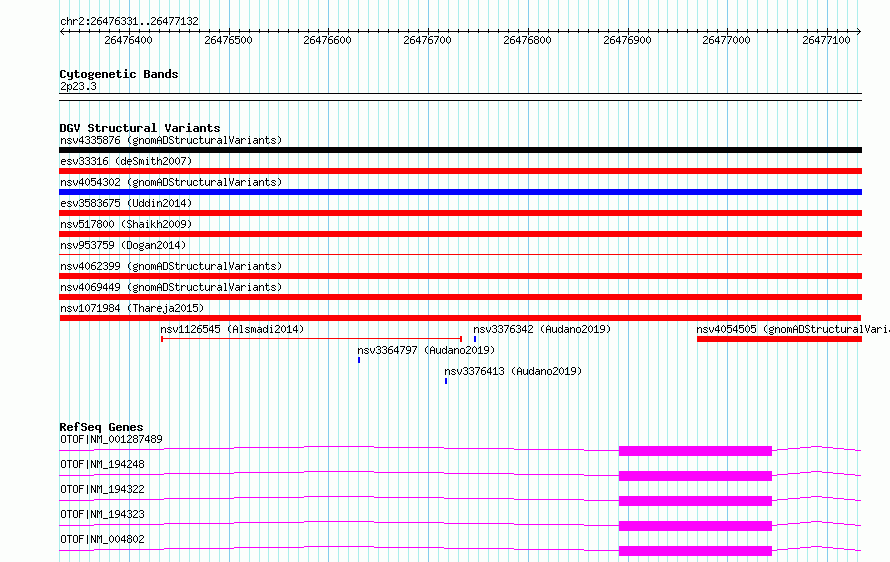Click ruler position 26476500
The height and width of the screenshot is (562, 890).
[x=228, y=40]
